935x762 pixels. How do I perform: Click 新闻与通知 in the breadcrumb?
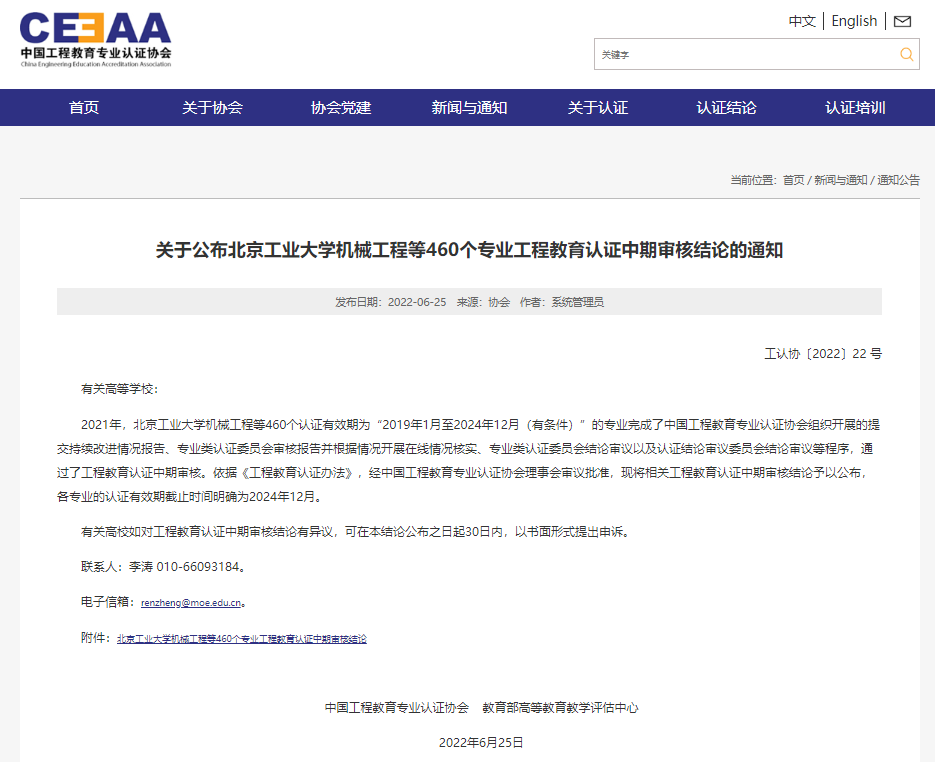pyautogui.click(x=840, y=180)
